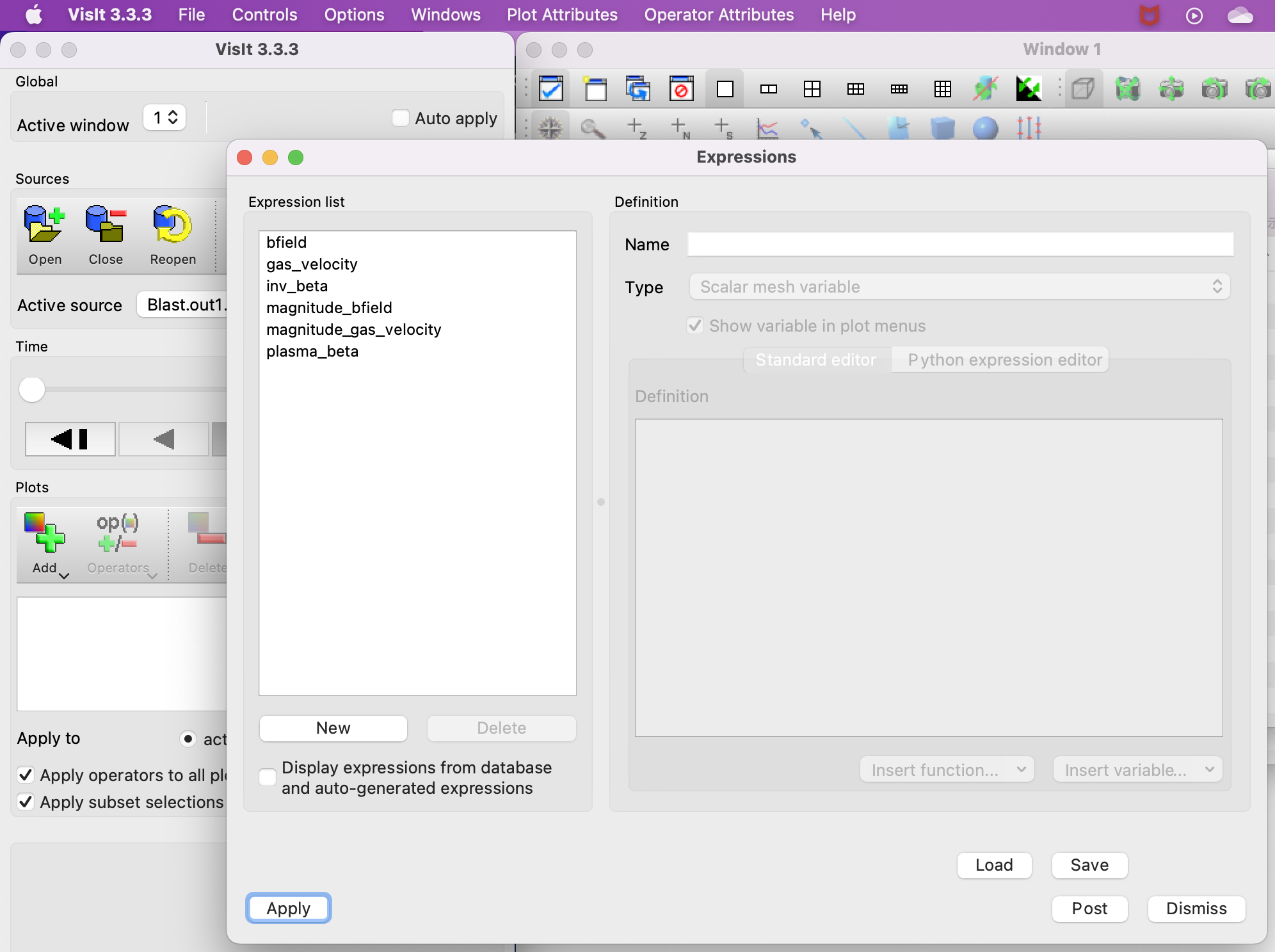Screen dimensions: 1275x952
Task: Click the Name input field
Action: coord(960,245)
